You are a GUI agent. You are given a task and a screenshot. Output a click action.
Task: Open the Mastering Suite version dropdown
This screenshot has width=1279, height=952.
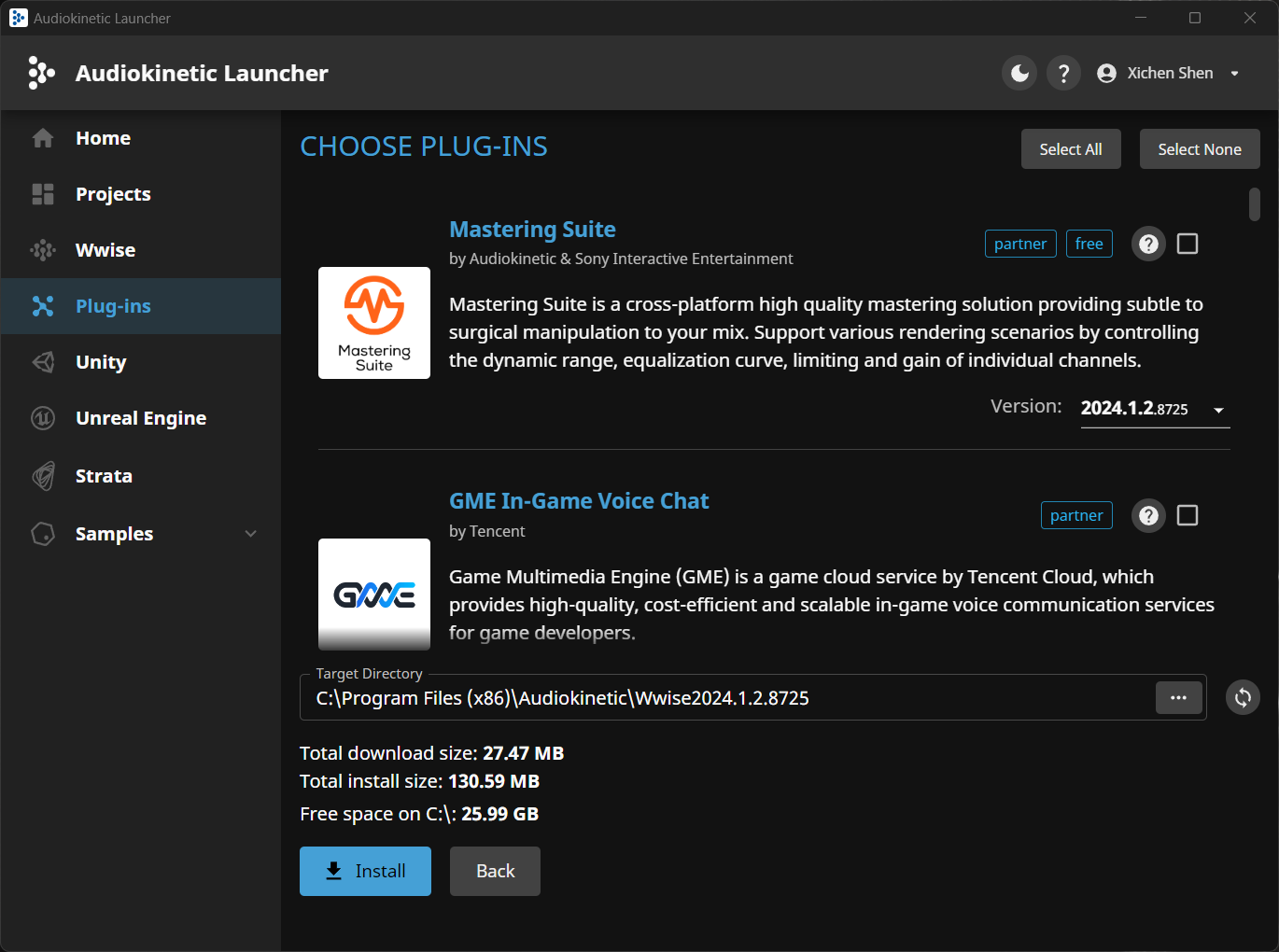tap(1155, 409)
